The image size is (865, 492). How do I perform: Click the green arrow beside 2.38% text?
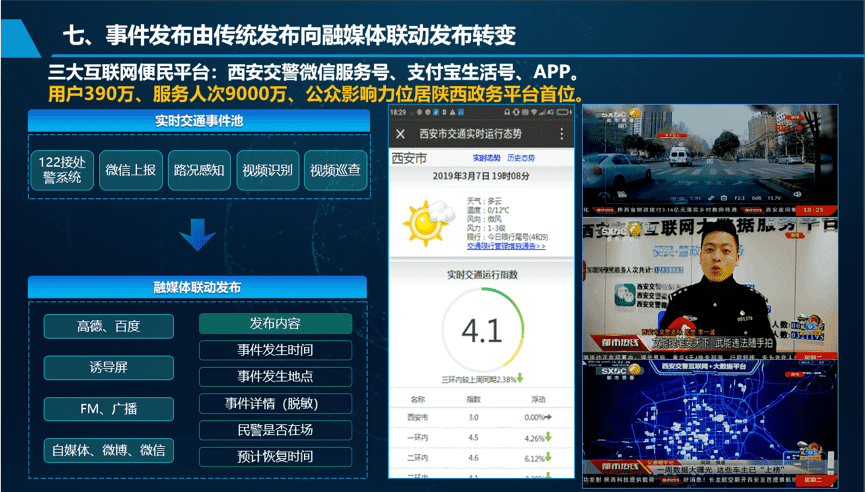521,378
